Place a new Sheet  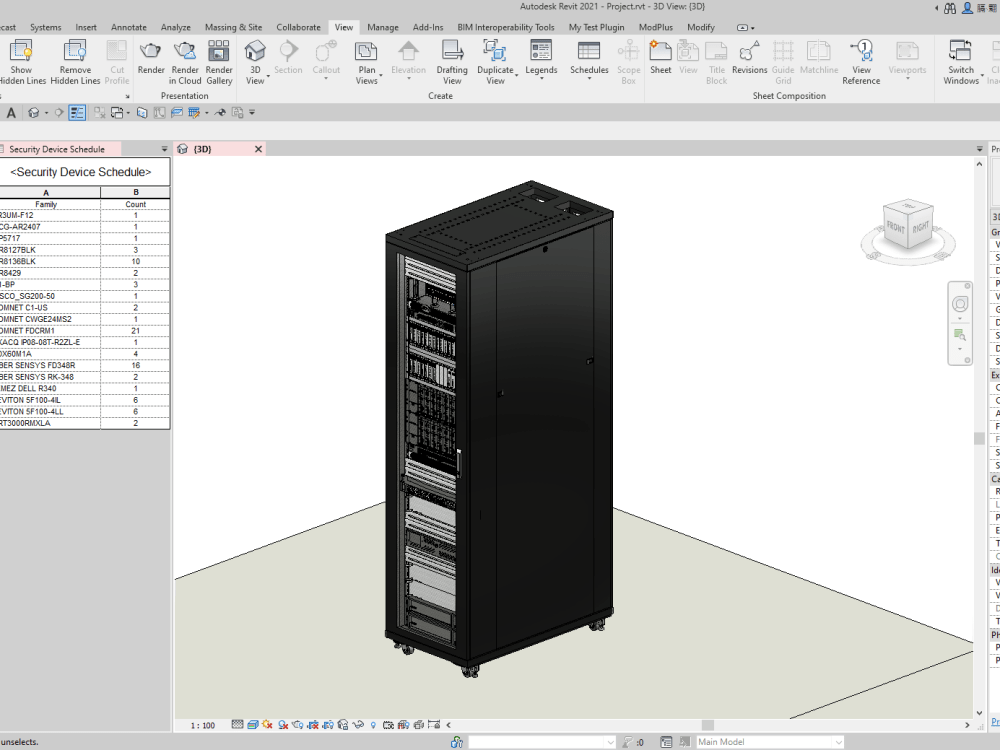pyautogui.click(x=660, y=60)
